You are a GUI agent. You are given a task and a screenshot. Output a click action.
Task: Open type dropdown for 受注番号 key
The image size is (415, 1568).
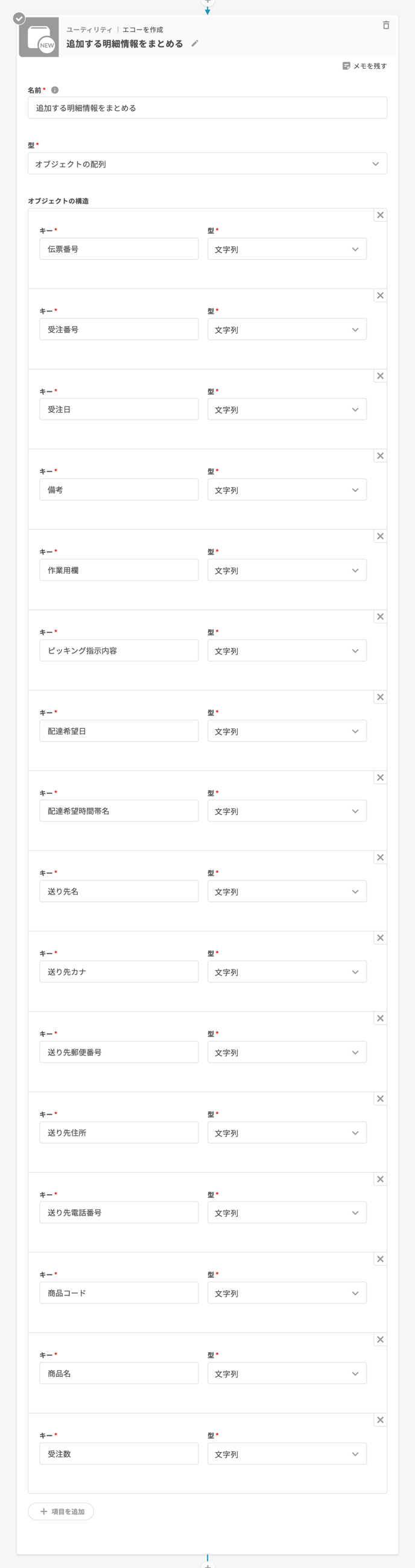[287, 329]
